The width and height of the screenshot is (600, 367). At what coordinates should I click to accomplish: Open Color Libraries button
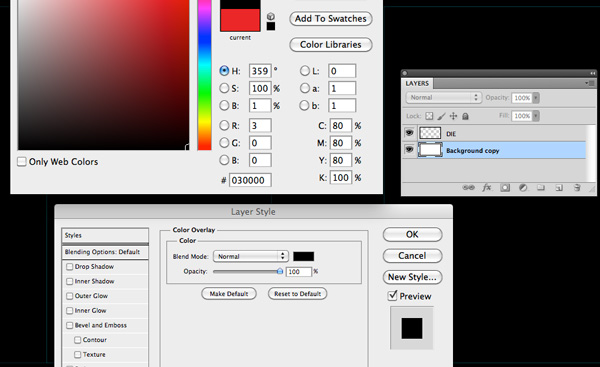pyautogui.click(x=331, y=44)
